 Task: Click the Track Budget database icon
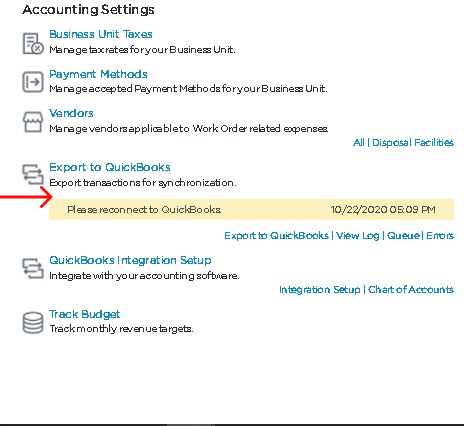pos(33,322)
